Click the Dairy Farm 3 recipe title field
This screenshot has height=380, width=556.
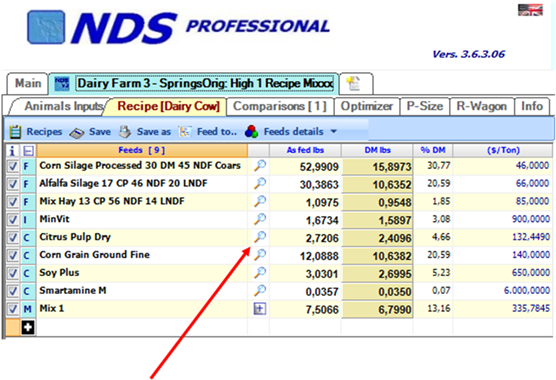click(205, 84)
